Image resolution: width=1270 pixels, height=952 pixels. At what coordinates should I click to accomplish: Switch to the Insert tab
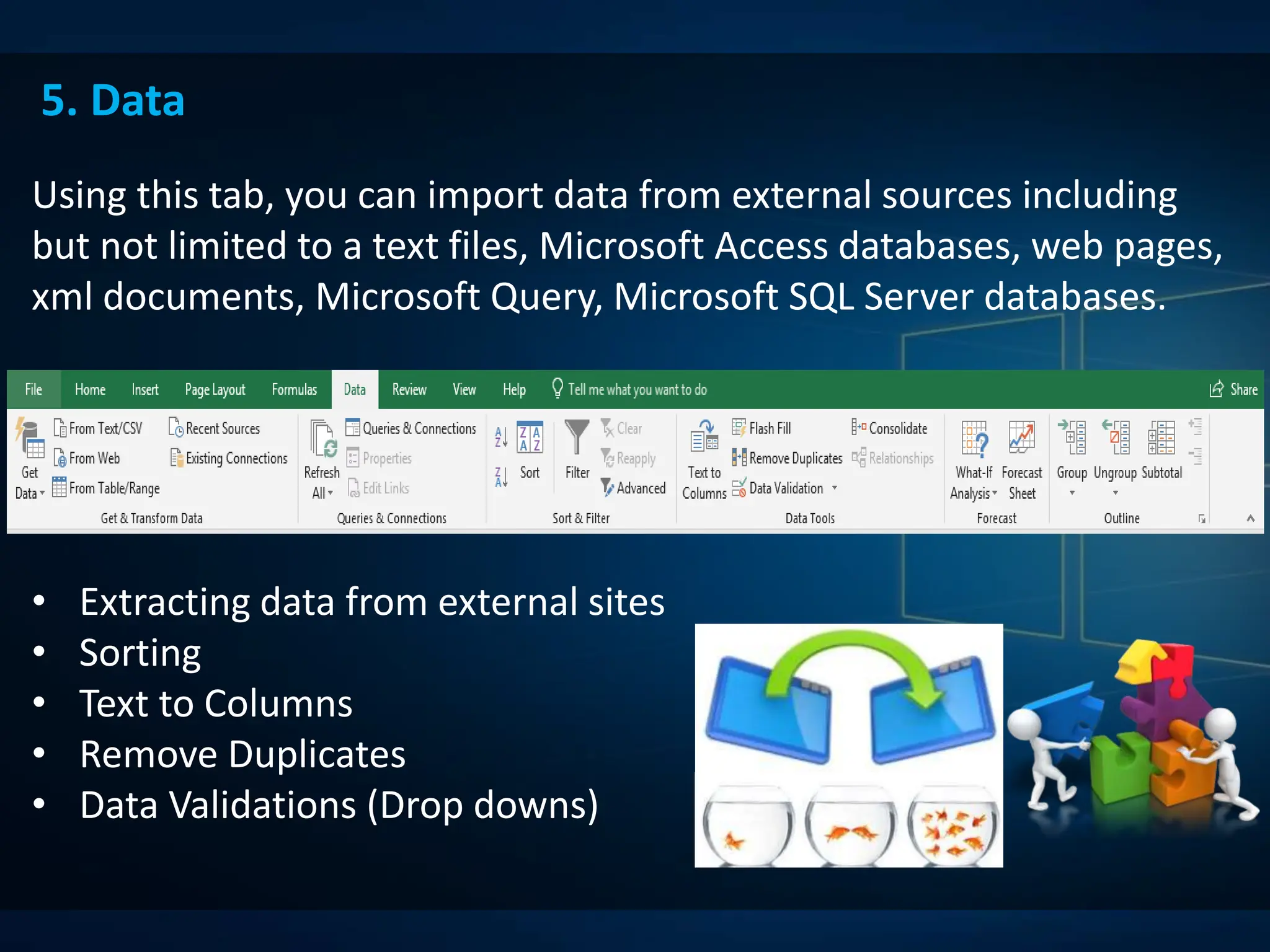pos(145,389)
